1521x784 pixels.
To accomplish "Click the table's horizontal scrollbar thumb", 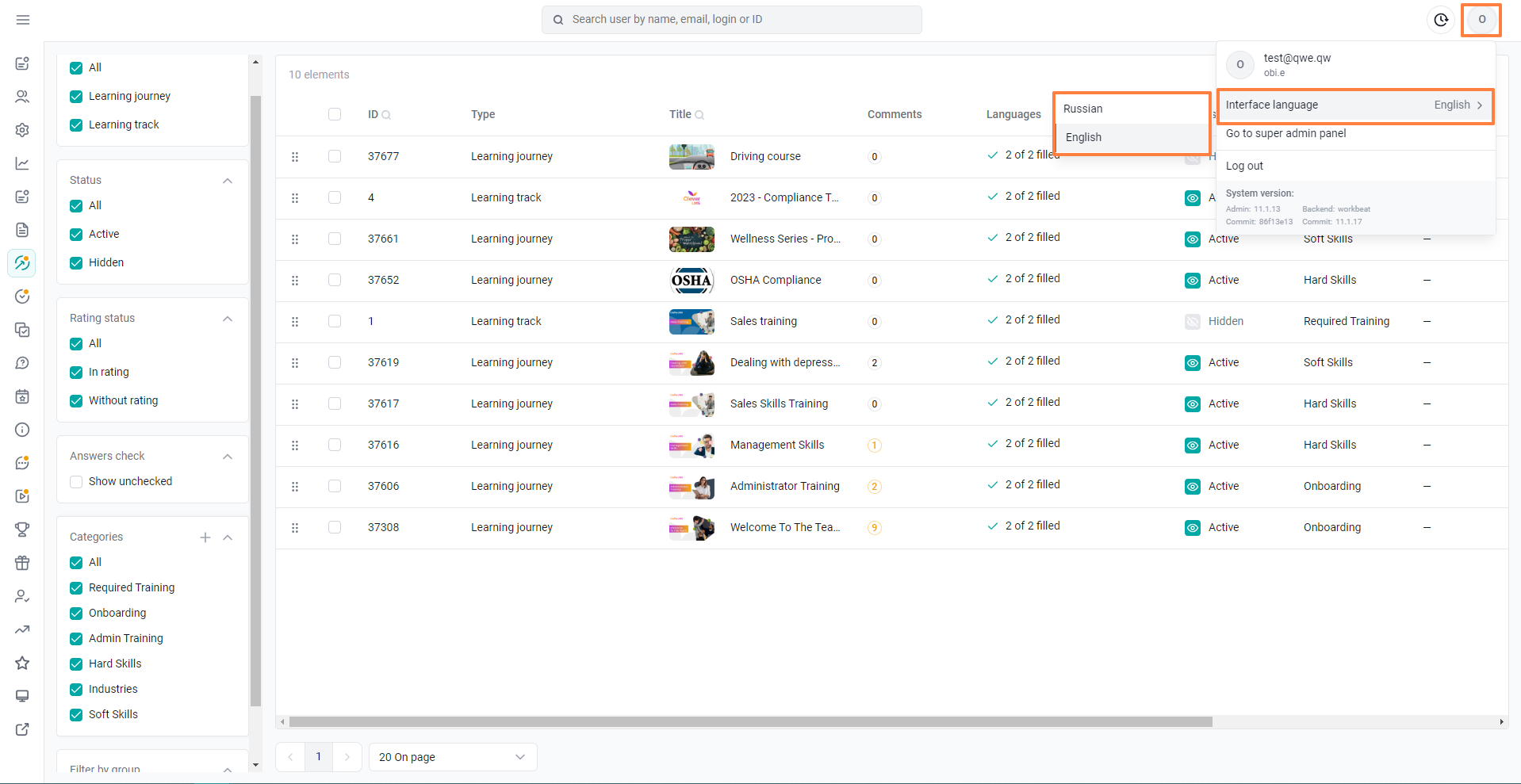I will [x=750, y=722].
